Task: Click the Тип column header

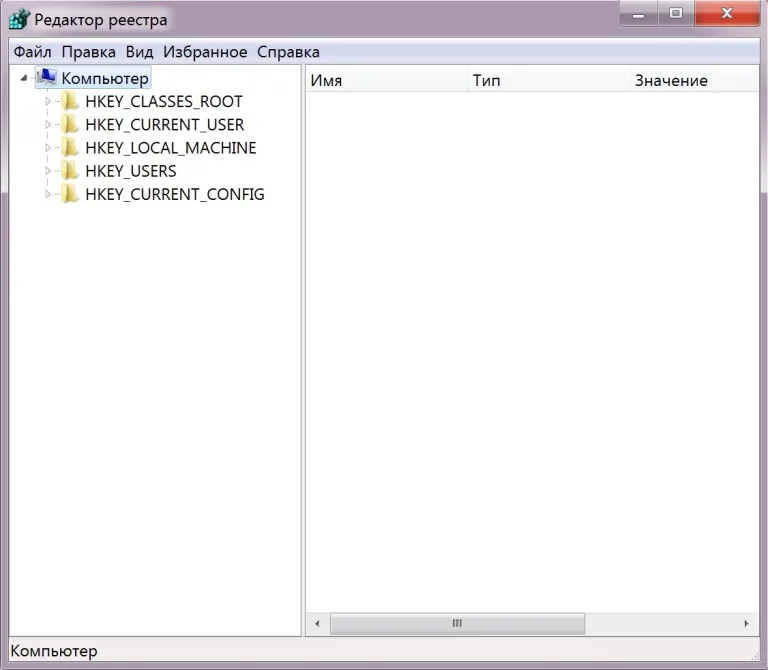Action: click(549, 80)
